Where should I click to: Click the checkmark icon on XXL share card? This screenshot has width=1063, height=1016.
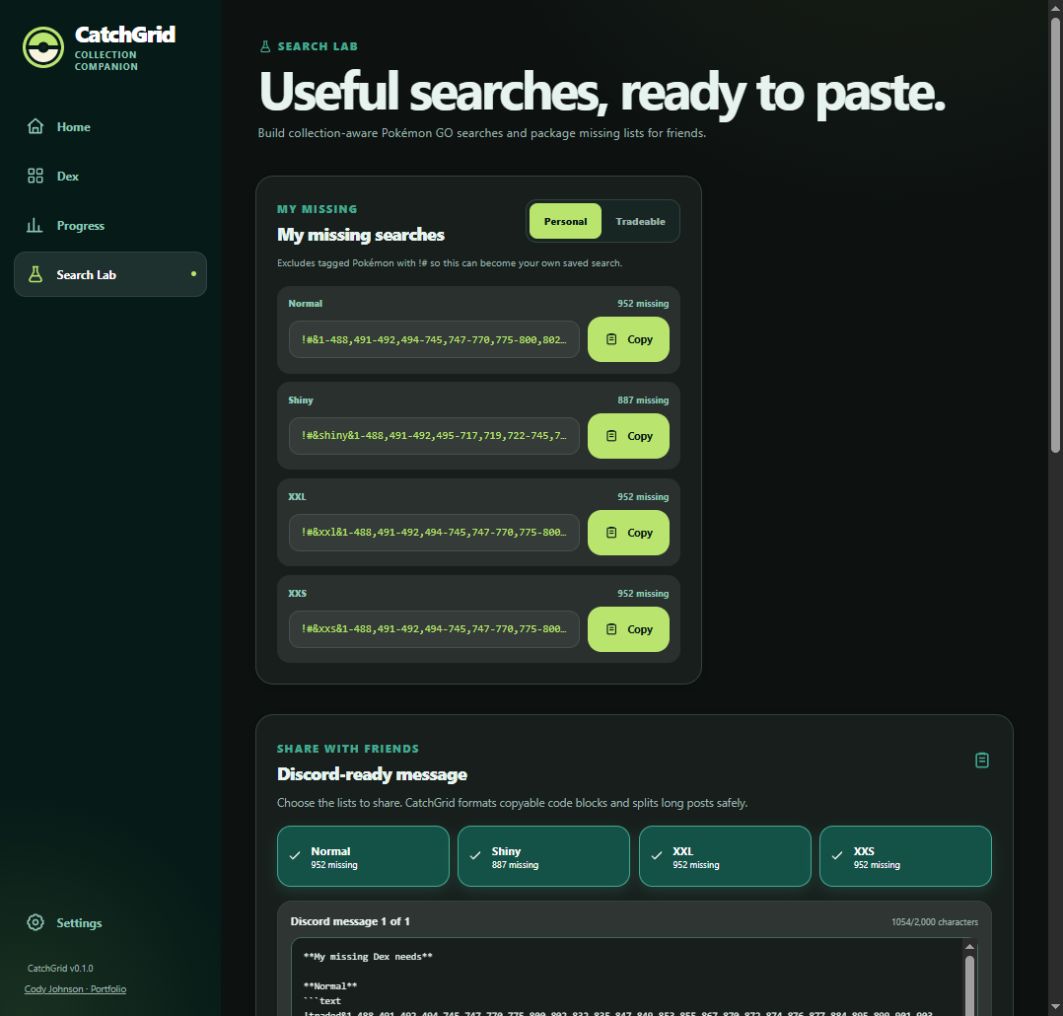pos(657,856)
